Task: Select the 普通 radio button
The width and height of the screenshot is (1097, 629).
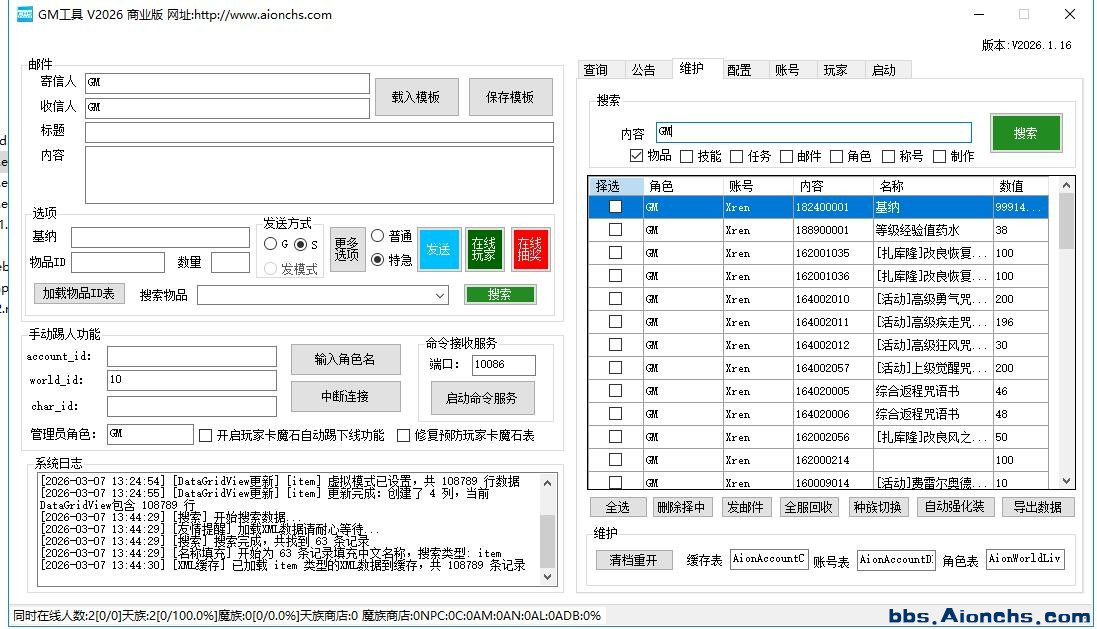Action: click(378, 236)
